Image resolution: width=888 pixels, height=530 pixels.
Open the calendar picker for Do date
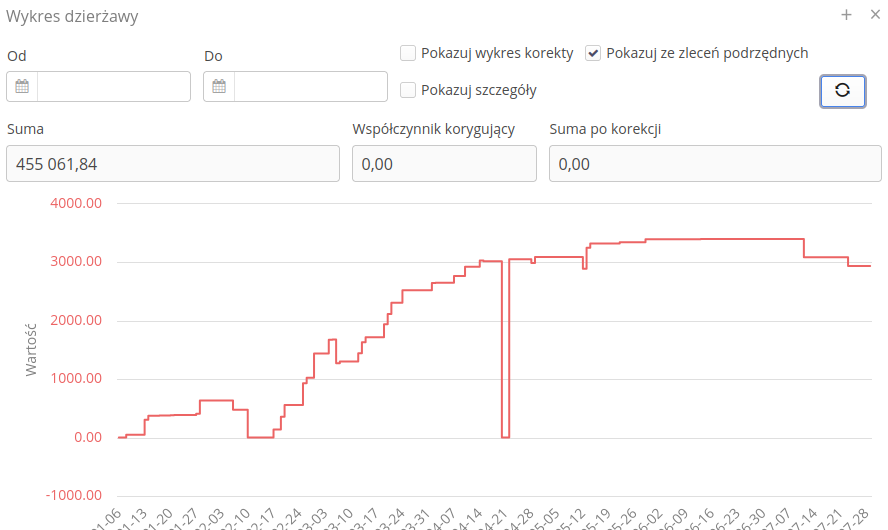coord(219,87)
